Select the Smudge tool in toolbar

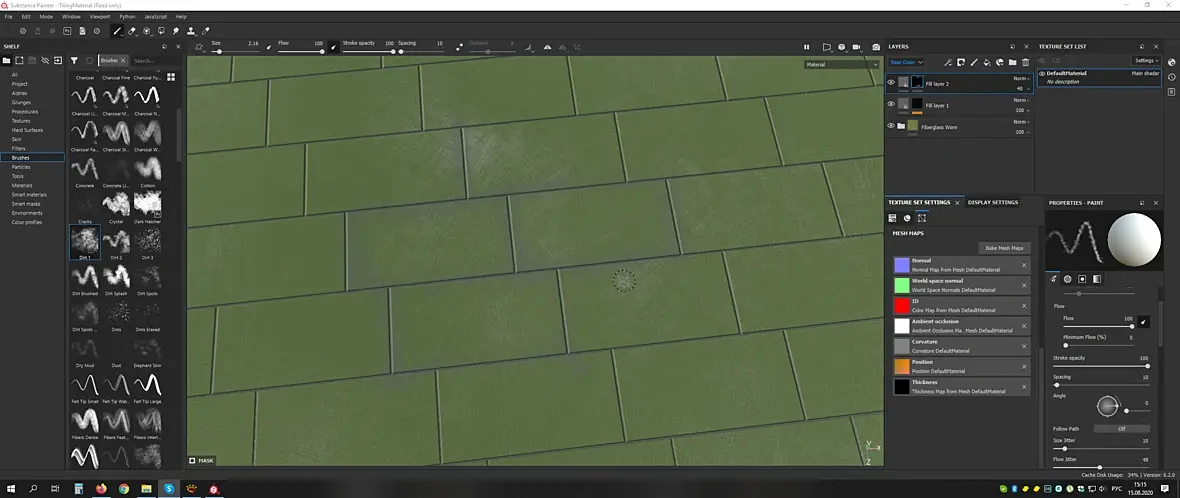click(175, 31)
